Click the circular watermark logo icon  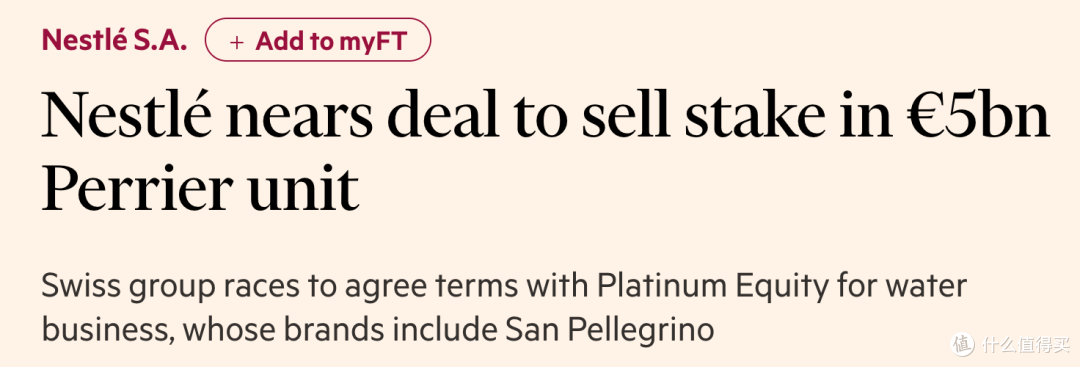[962, 344]
